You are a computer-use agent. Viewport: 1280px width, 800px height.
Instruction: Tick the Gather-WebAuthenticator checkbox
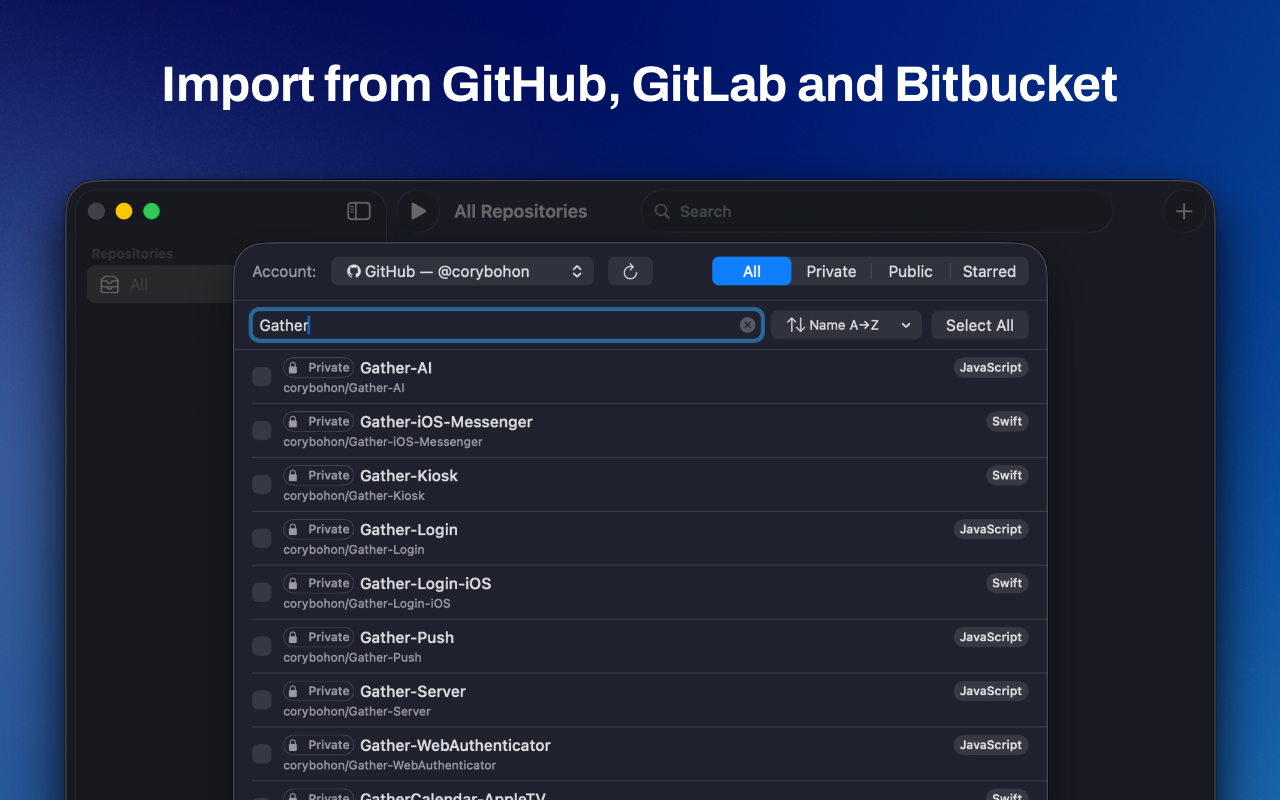[262, 755]
